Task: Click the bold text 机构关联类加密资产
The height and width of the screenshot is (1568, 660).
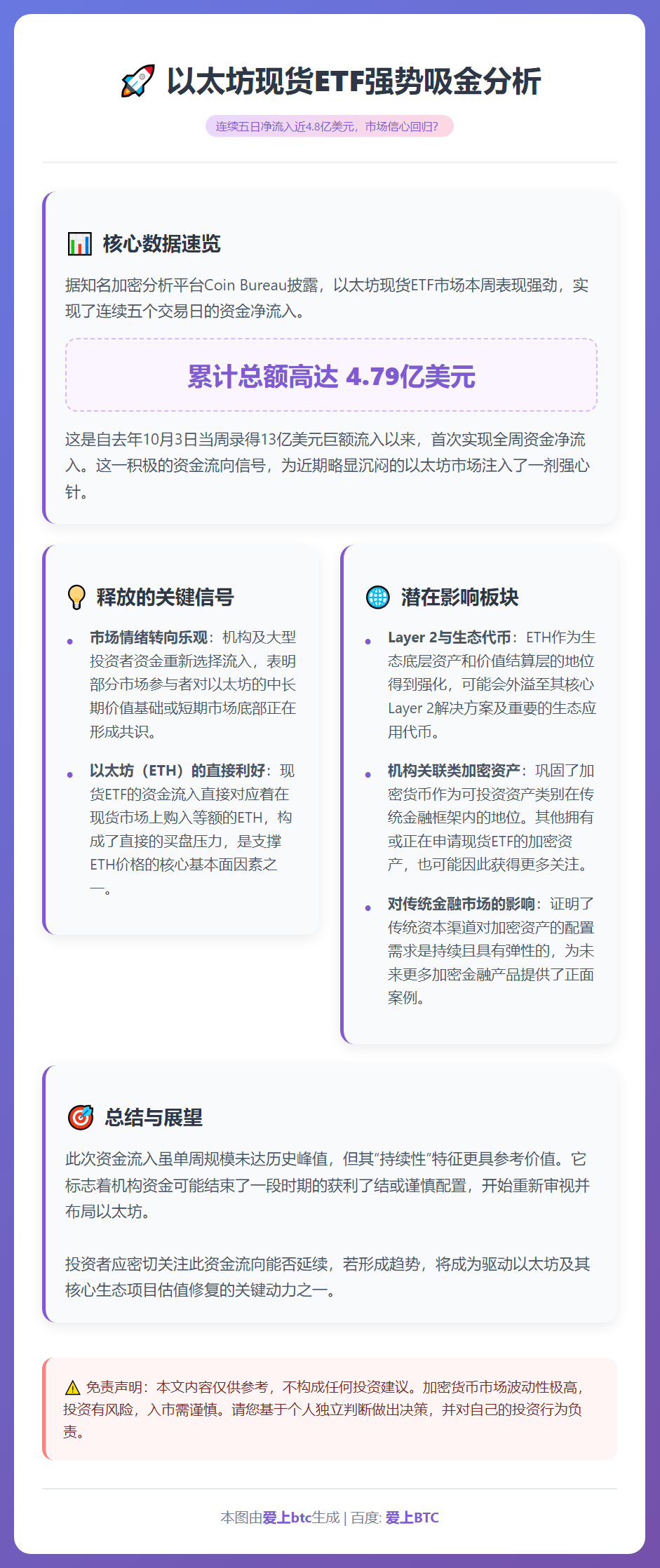Action: (454, 771)
